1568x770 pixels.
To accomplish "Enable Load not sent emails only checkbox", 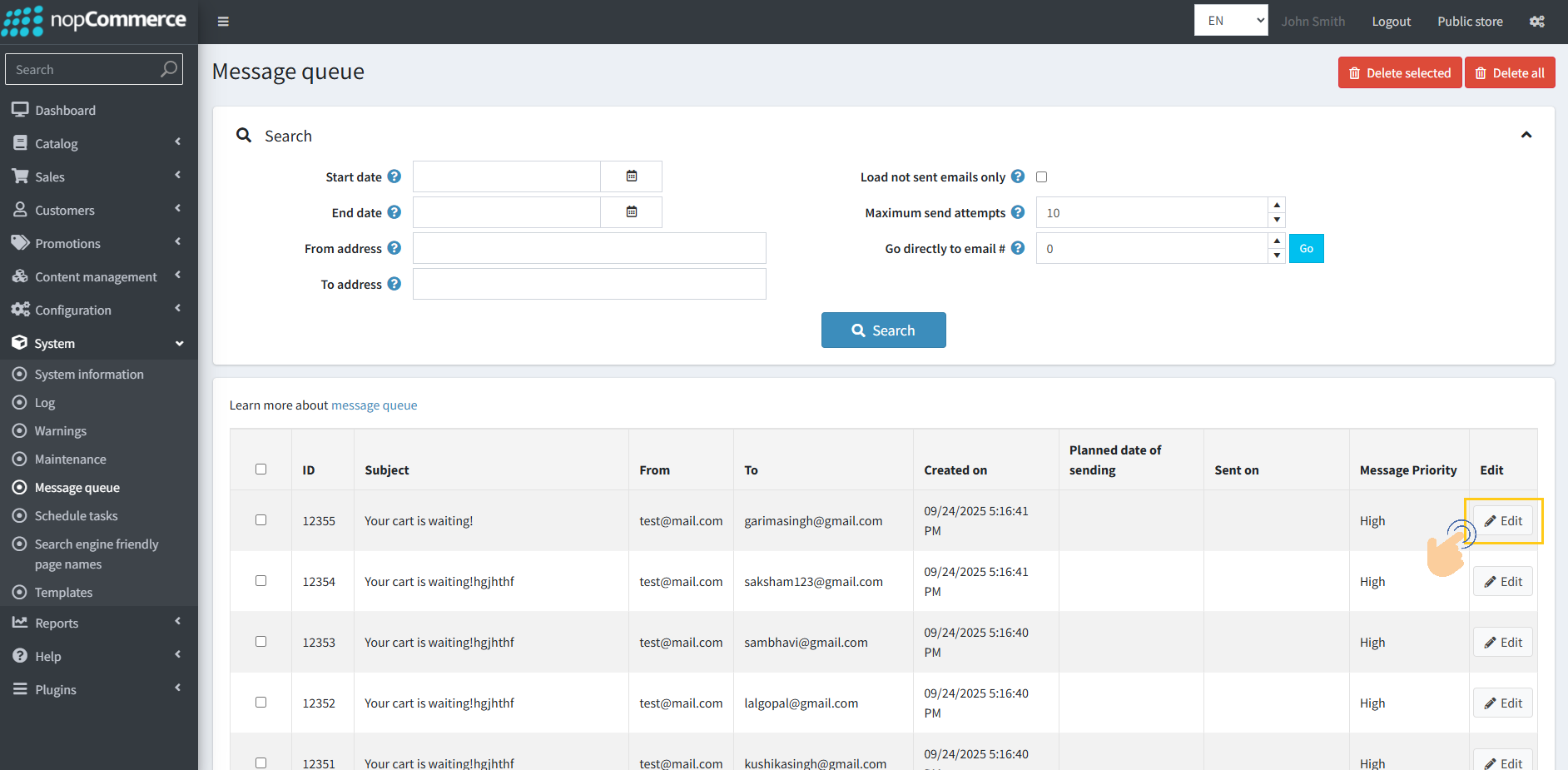I will click(1041, 176).
